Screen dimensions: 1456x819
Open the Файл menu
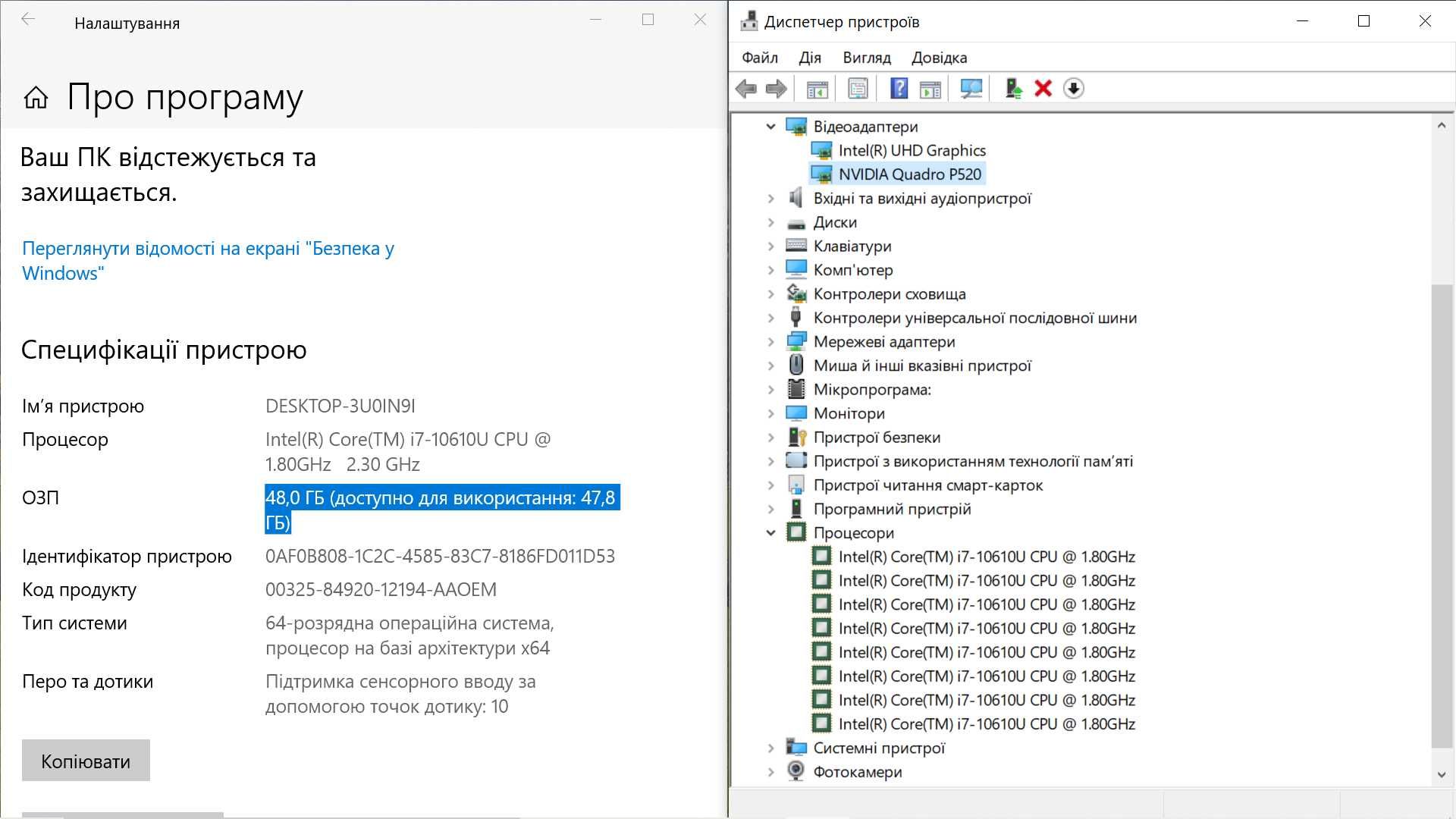point(760,58)
